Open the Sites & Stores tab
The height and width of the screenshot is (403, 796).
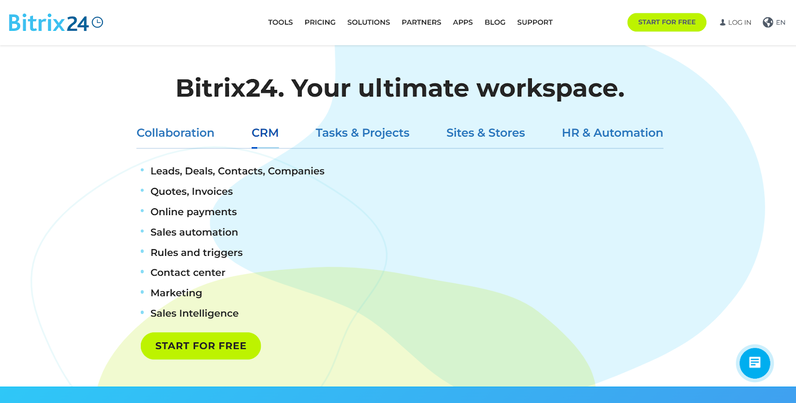[x=485, y=133]
